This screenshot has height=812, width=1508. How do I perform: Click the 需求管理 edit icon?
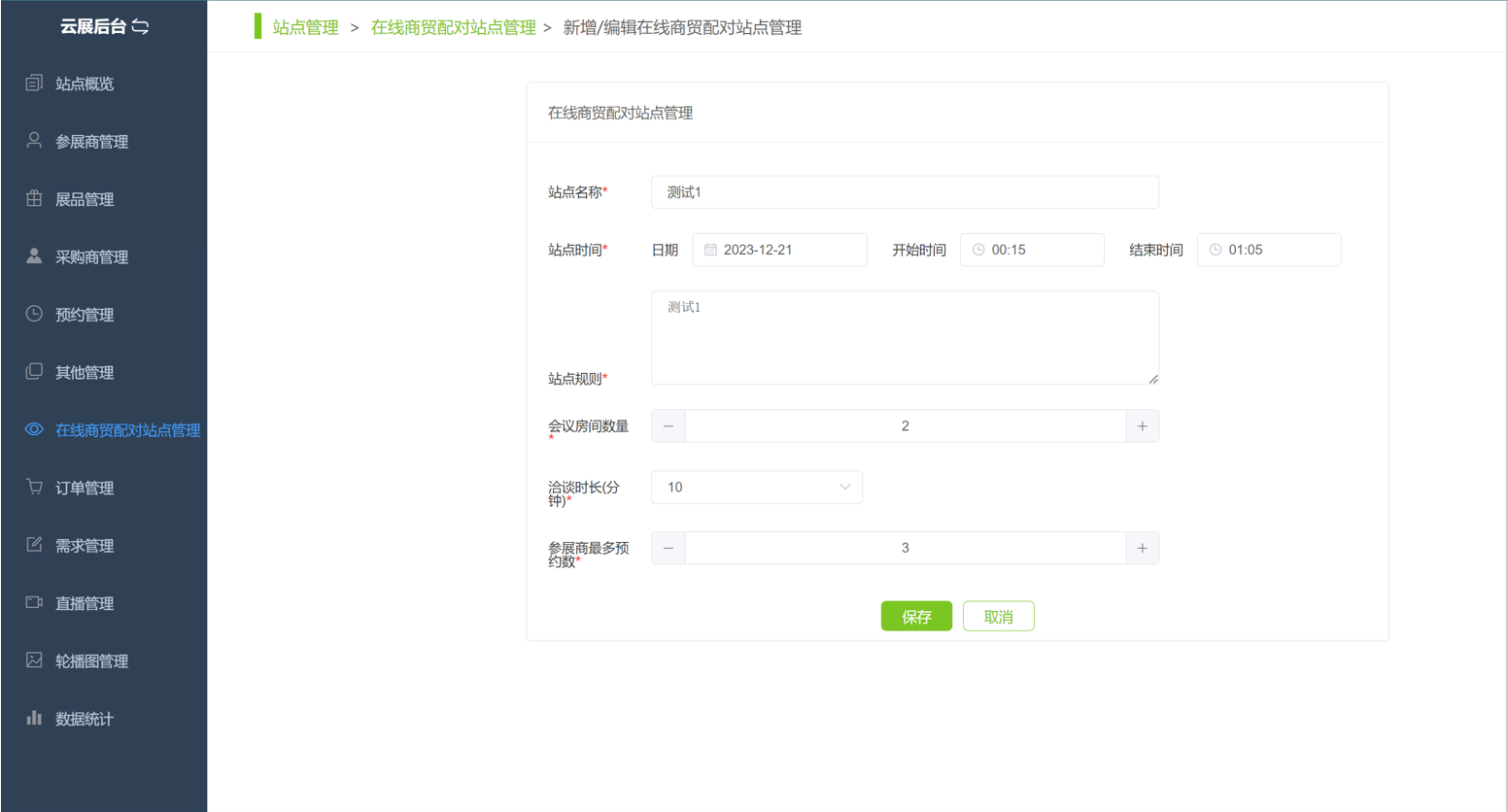[x=34, y=545]
